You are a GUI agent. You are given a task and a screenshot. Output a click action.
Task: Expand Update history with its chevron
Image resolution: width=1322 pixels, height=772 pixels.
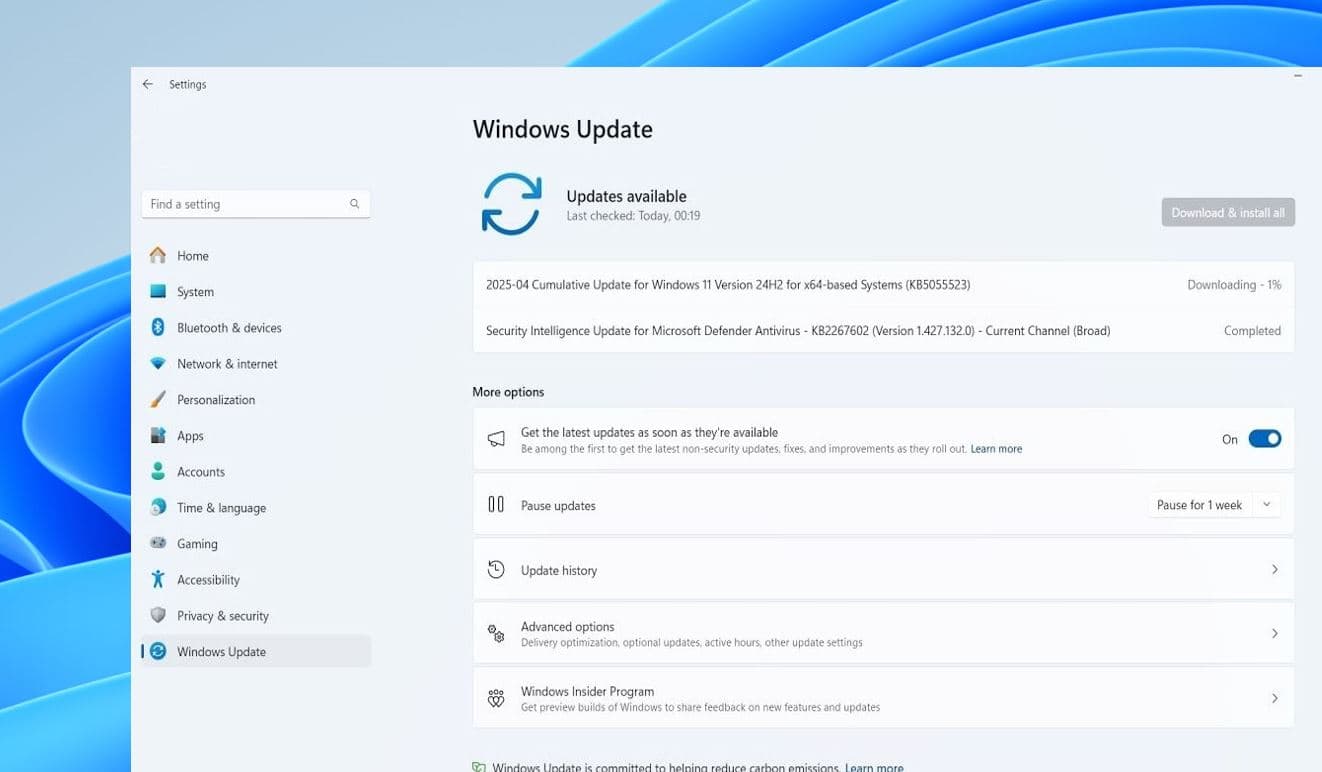click(1275, 570)
